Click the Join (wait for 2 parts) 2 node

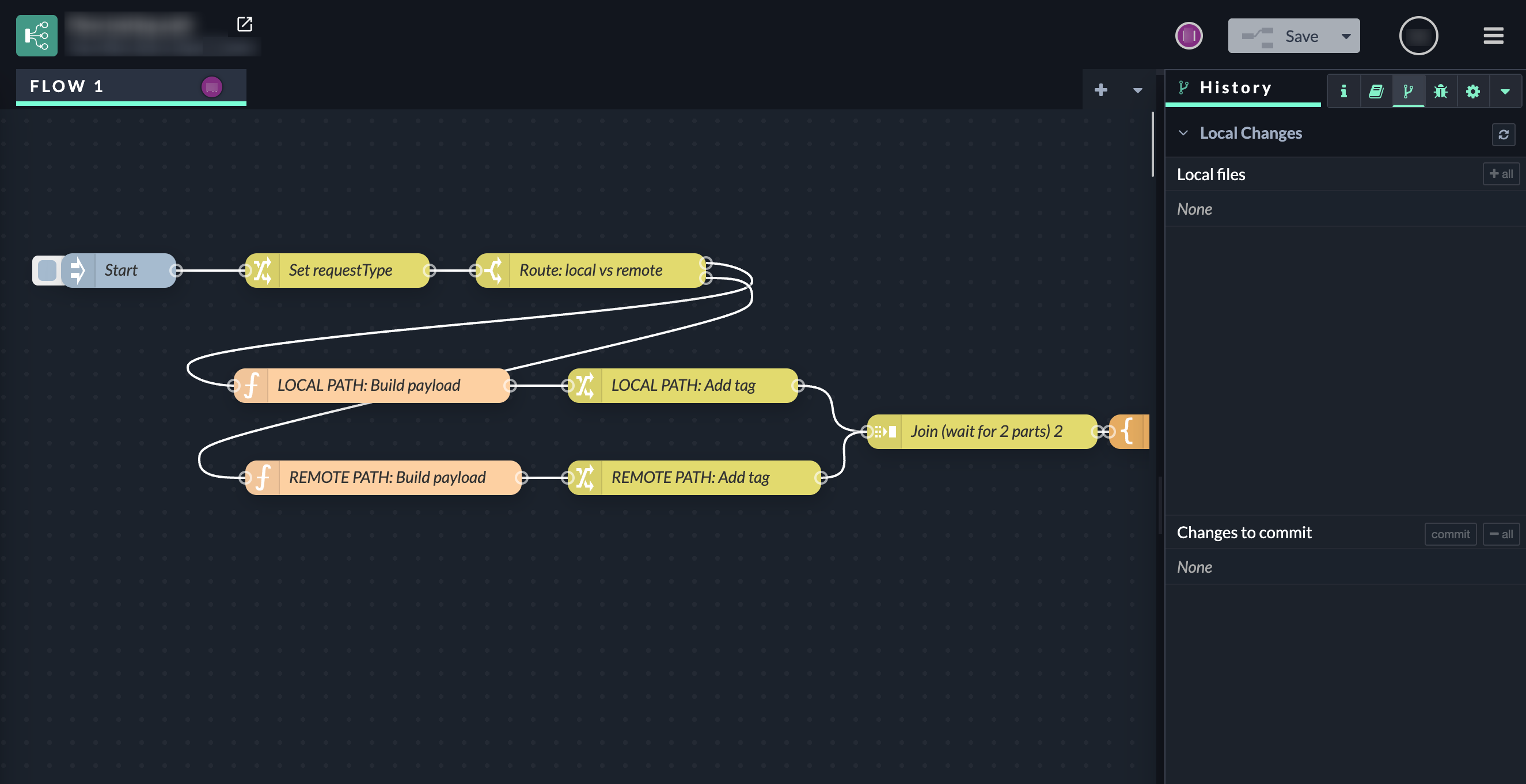(986, 432)
